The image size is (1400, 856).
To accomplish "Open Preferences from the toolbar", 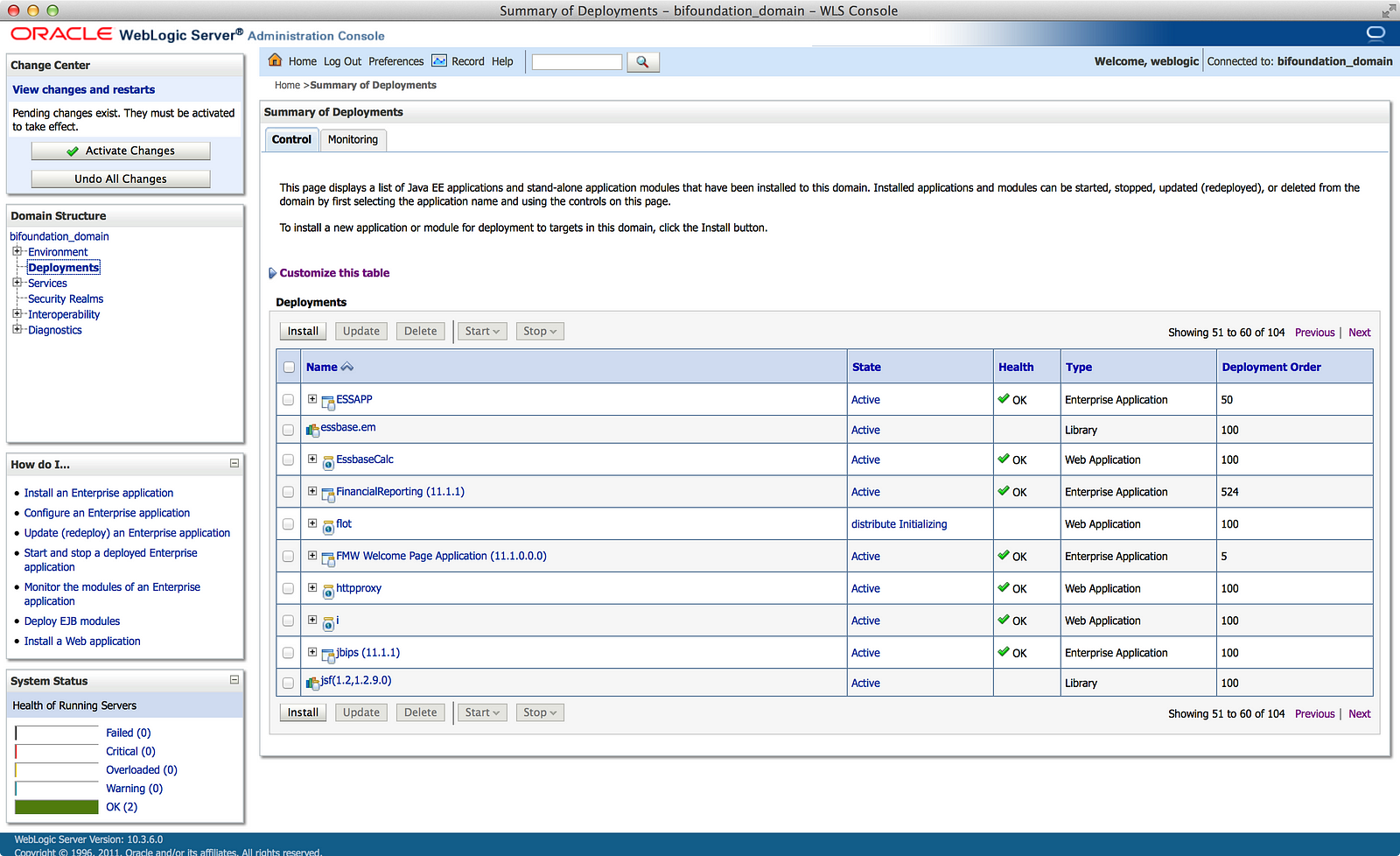I will pos(395,62).
